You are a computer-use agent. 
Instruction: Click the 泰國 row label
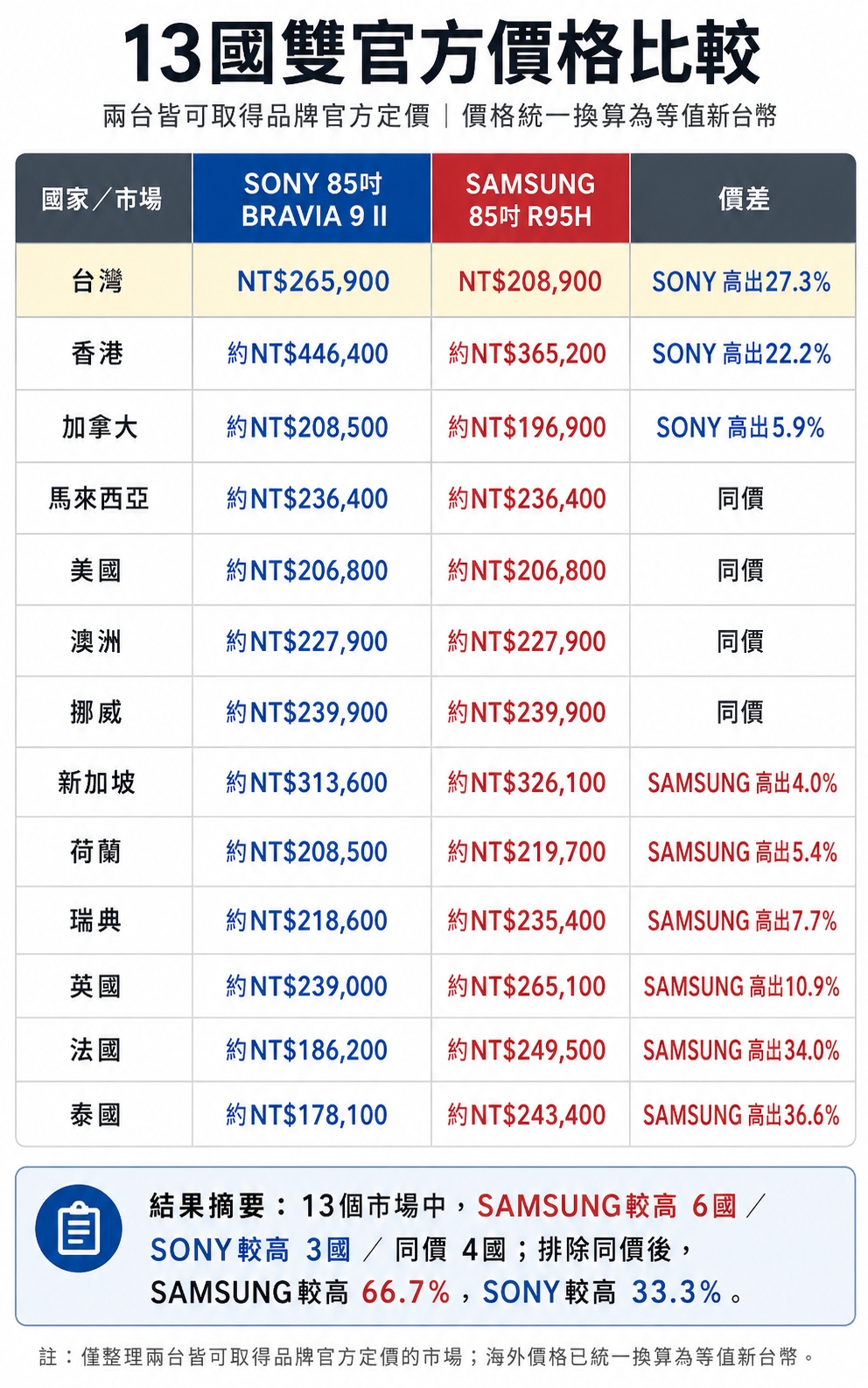coord(95,1115)
